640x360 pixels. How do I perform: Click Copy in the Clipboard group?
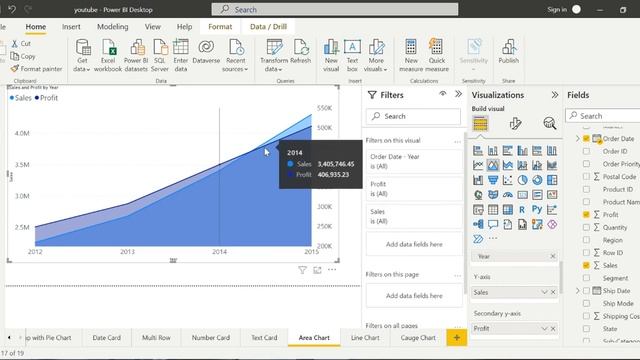pyautogui.click(x=23, y=56)
